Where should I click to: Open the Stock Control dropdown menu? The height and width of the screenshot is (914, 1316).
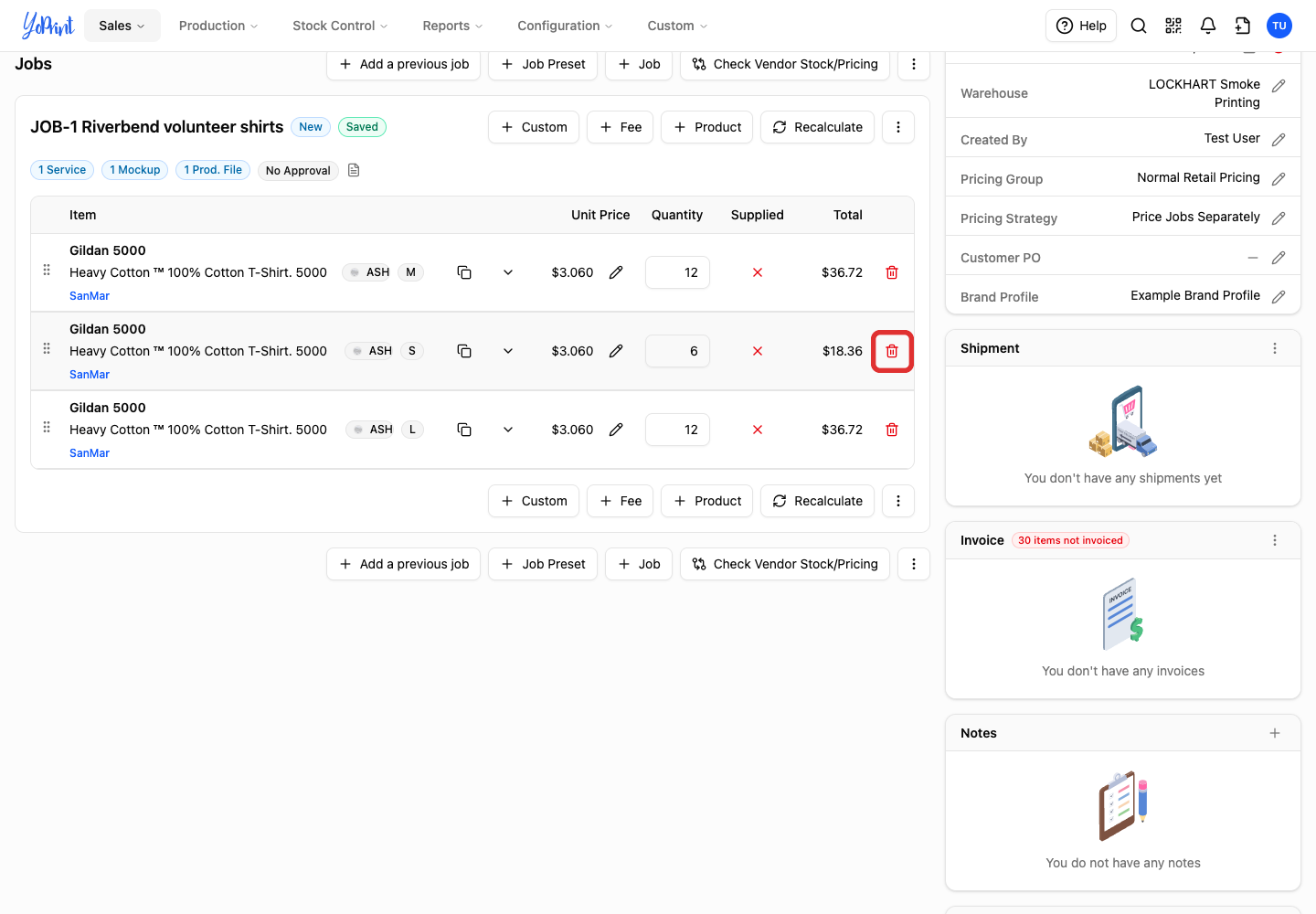point(340,26)
